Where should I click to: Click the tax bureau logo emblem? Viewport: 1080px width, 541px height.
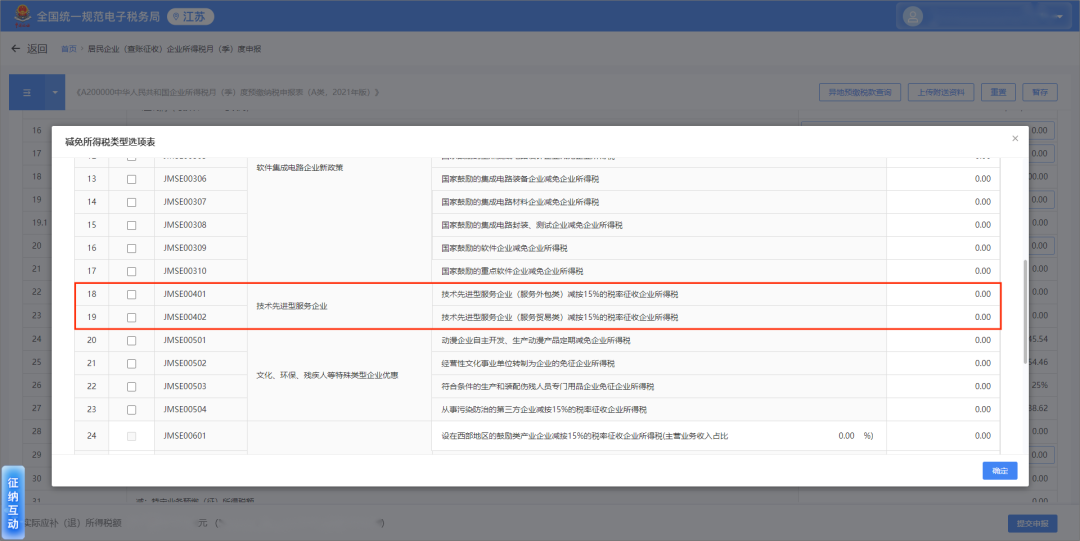click(x=19, y=17)
